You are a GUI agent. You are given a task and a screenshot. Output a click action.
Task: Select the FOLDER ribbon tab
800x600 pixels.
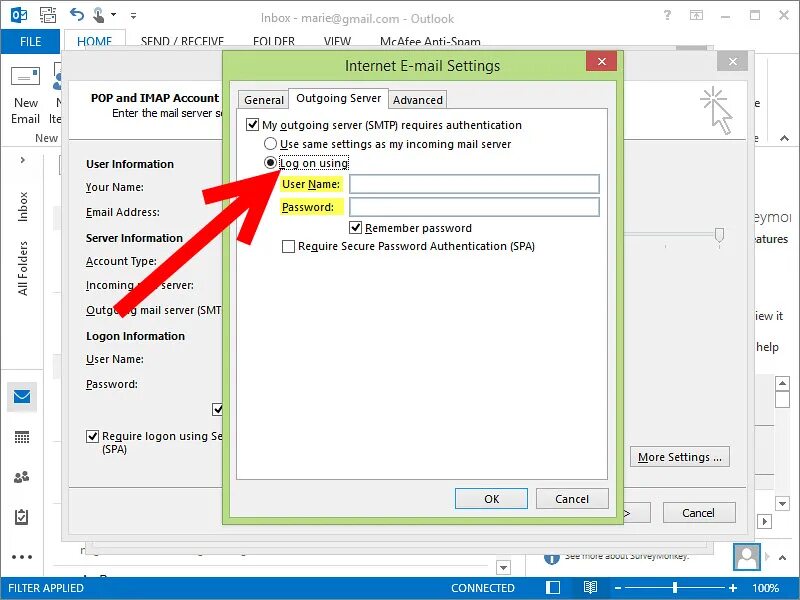pyautogui.click(x=274, y=40)
